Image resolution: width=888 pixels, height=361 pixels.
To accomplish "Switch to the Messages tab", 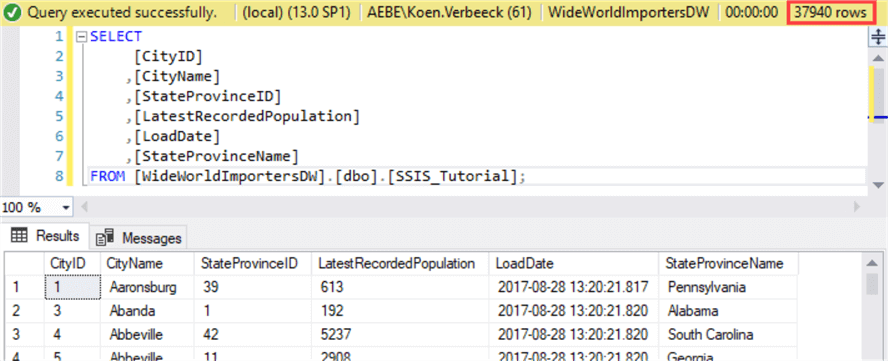I will 138,238.
